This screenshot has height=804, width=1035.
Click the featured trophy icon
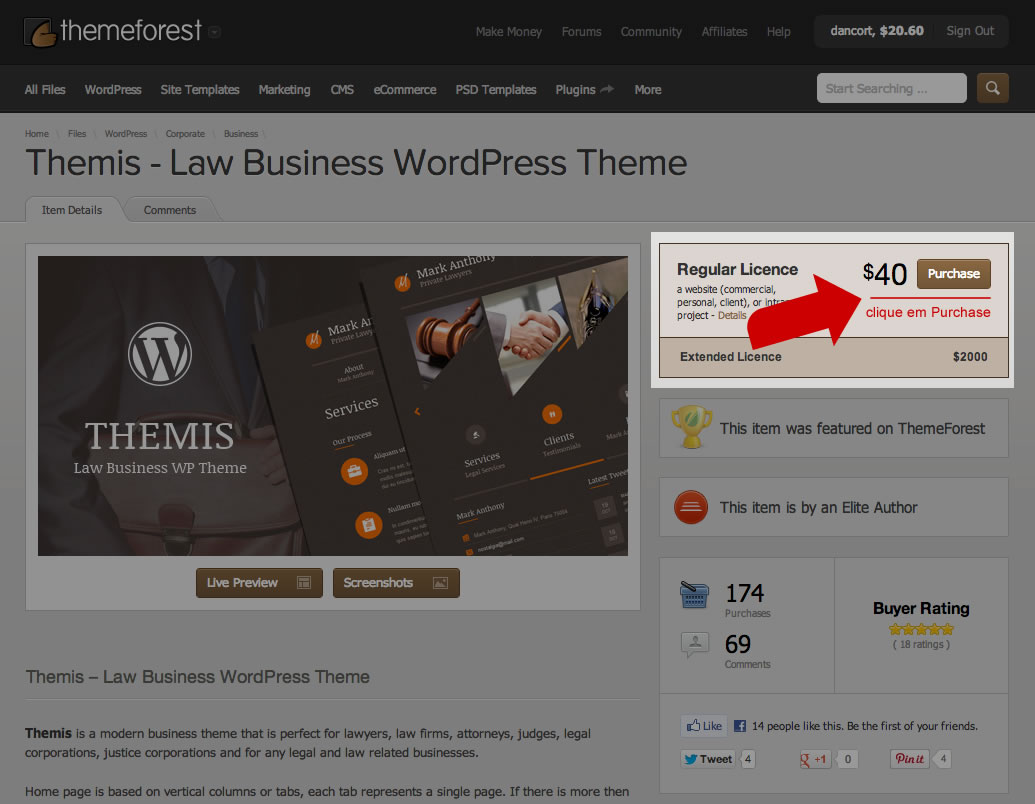691,427
